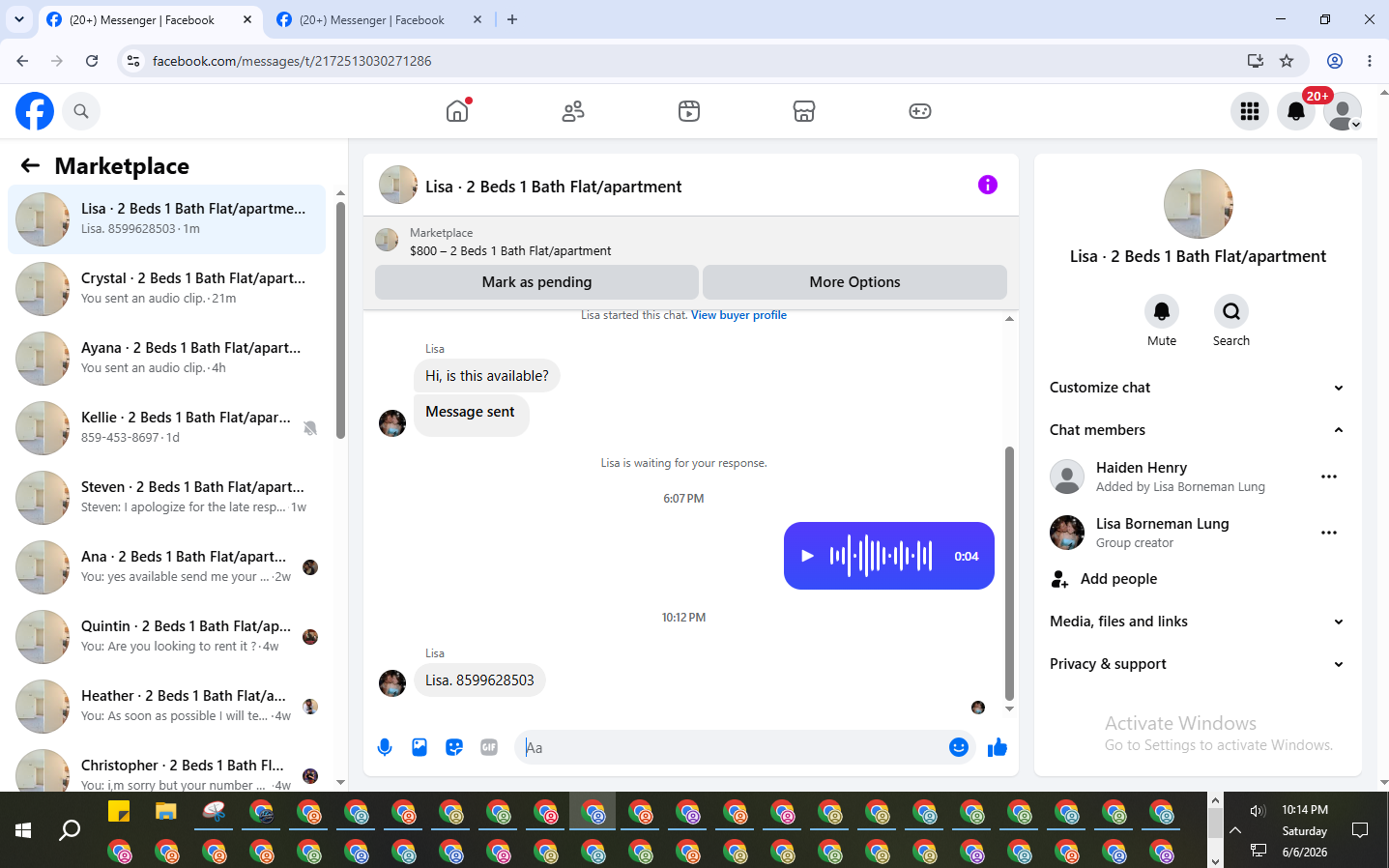Click the Add people label

tap(1118, 579)
